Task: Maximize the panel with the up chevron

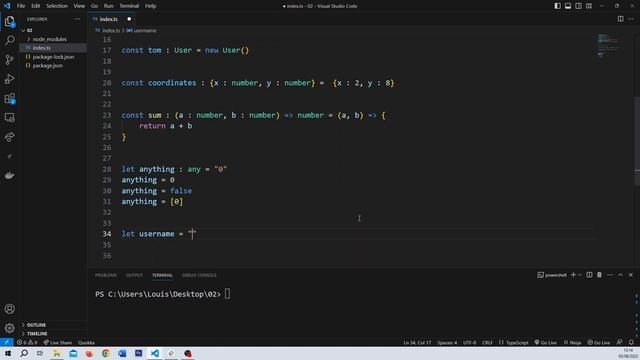Action: pos(620,275)
